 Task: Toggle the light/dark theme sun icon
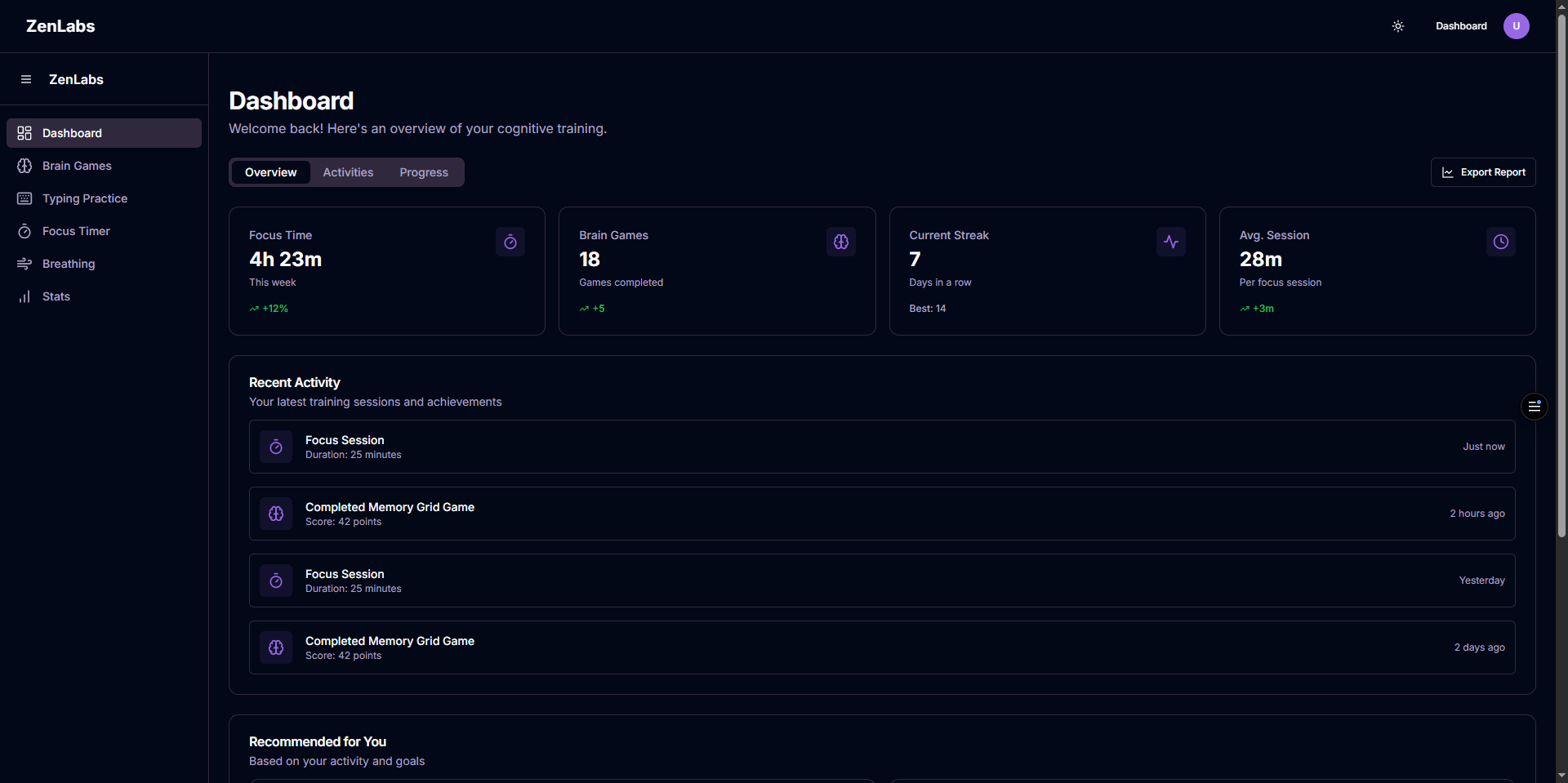[x=1398, y=26]
